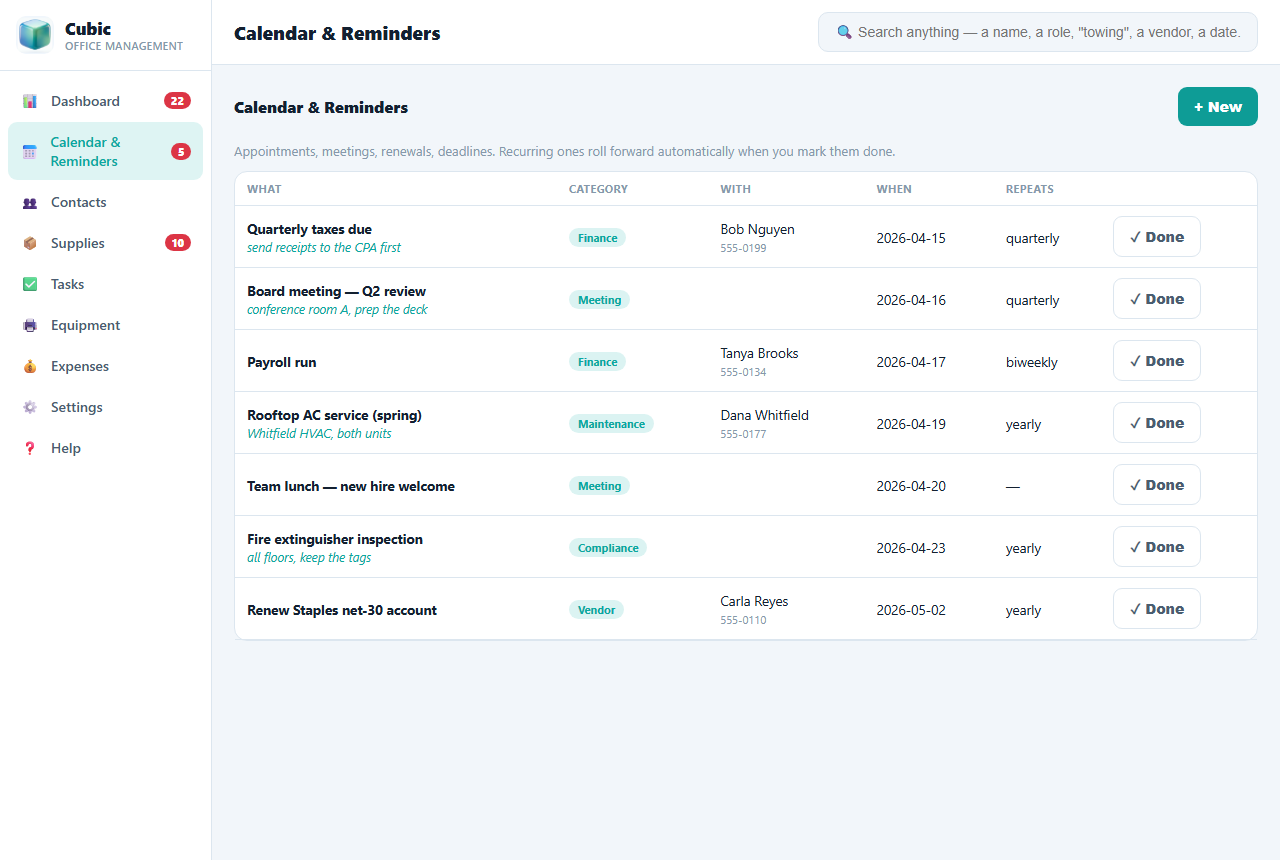1280x860 pixels.
Task: Click the red 10 badge on Supplies
Action: coord(177,243)
